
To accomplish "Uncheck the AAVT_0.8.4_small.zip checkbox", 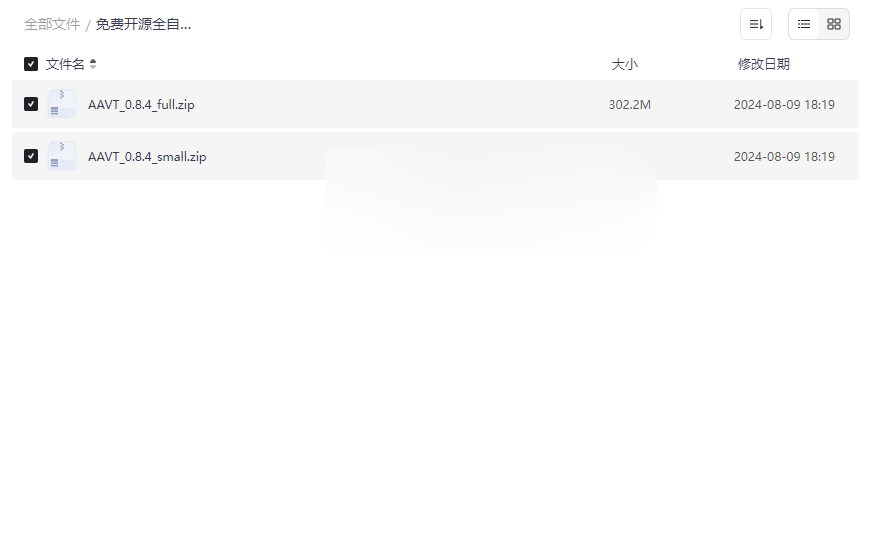I will (x=31, y=156).
